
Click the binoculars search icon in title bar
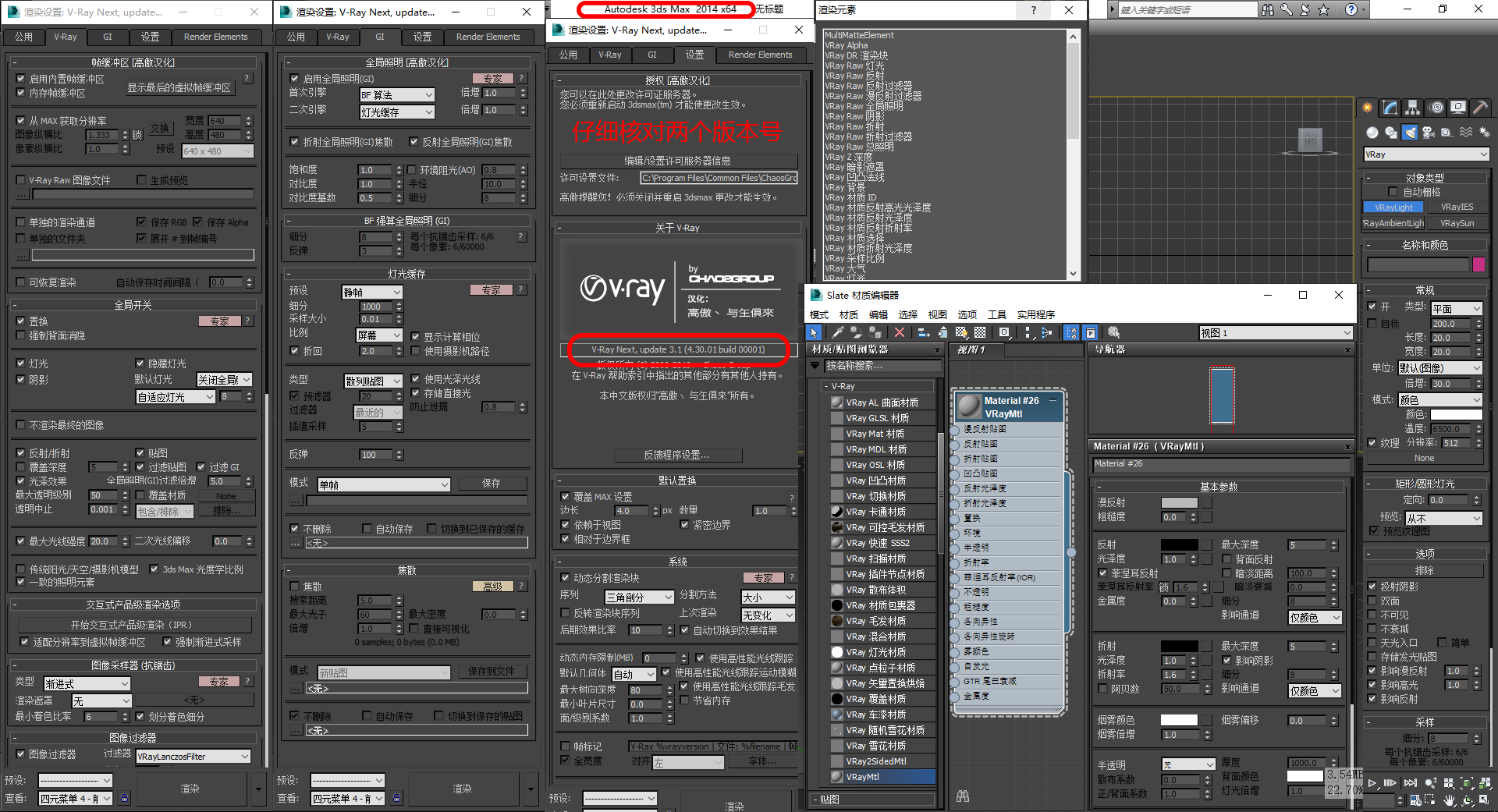[1268, 9]
